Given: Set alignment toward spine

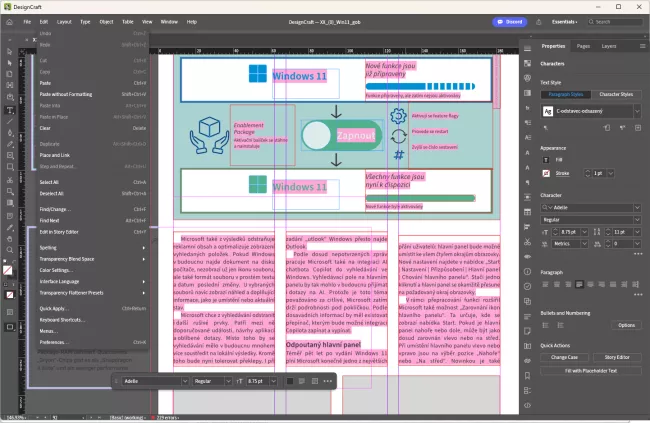Looking at the screenshot, I should pos(624,284).
